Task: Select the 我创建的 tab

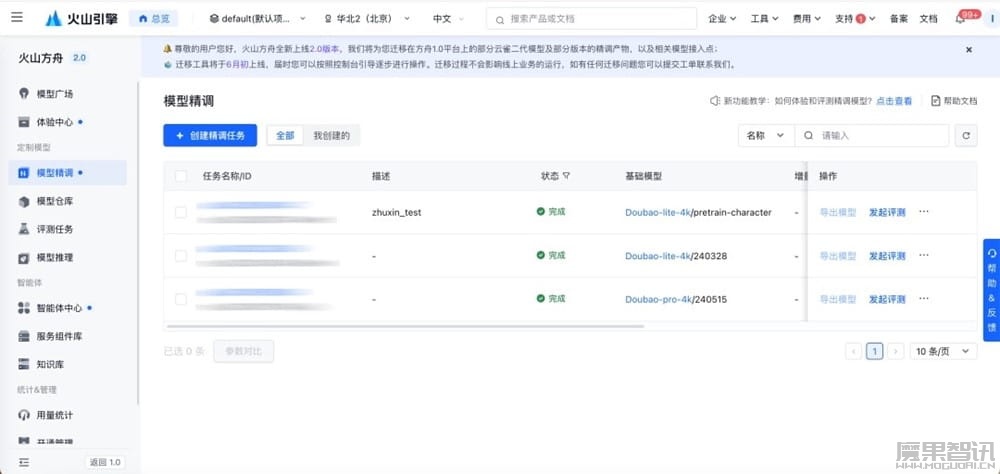Action: tap(331, 136)
